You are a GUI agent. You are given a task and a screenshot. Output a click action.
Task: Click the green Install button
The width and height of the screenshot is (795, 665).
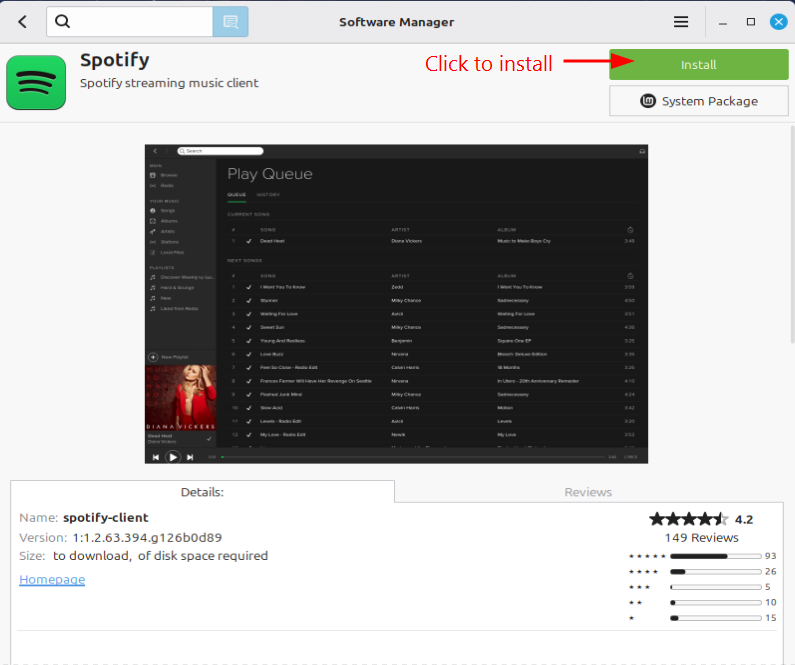coord(699,64)
